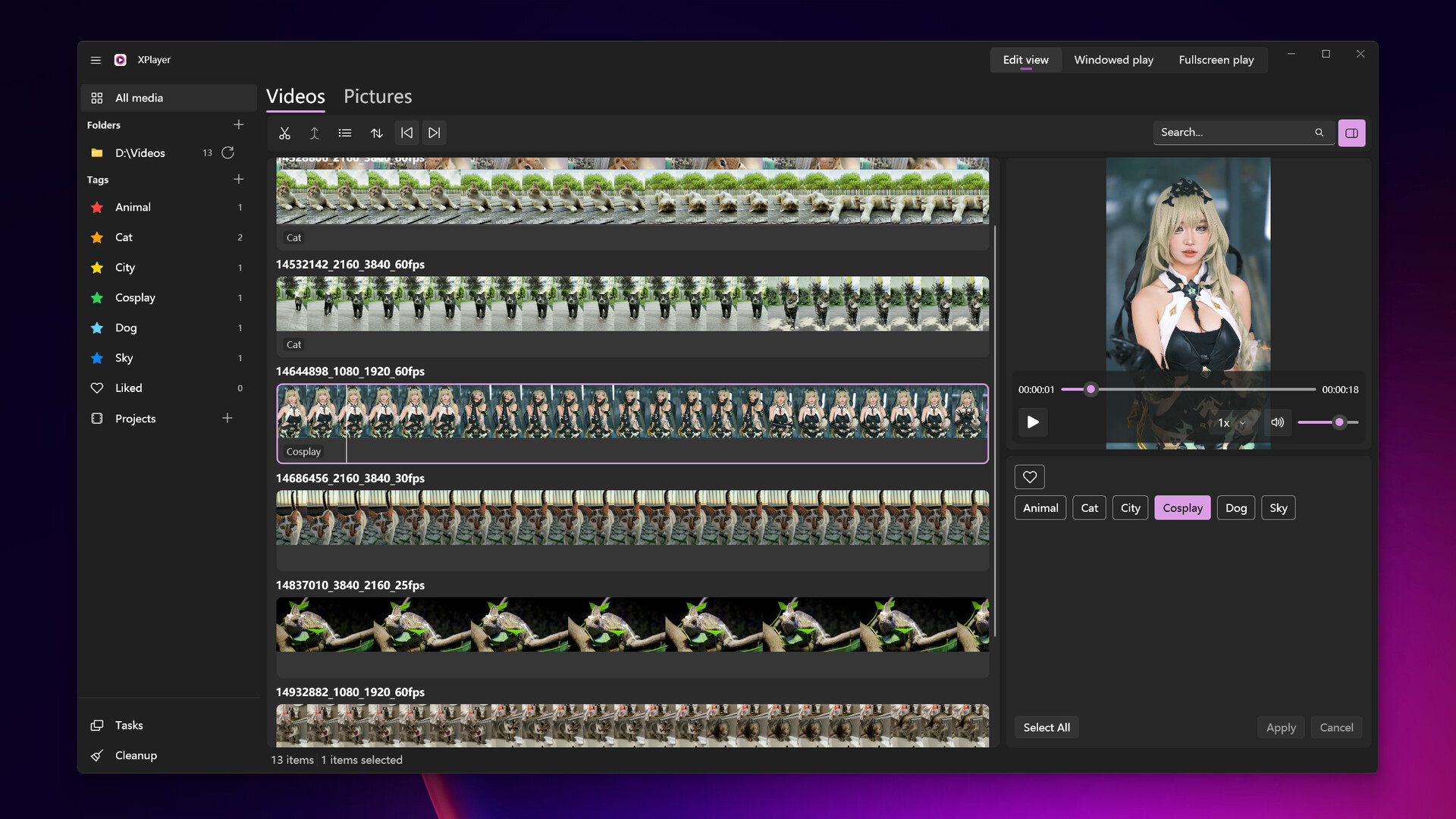Add a new tag with the plus icon
The height and width of the screenshot is (819, 1456).
239,179
